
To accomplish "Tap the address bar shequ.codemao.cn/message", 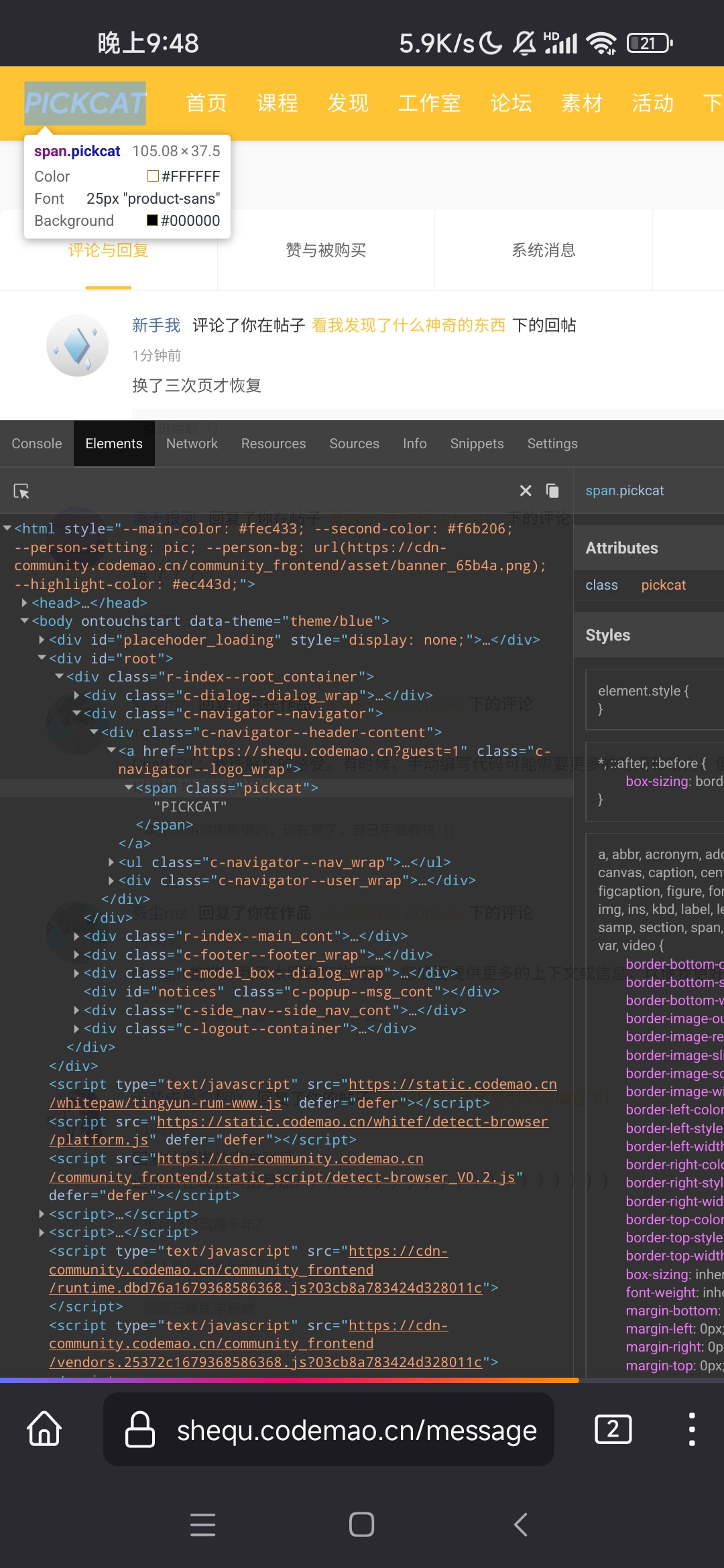I will coord(328,1429).
